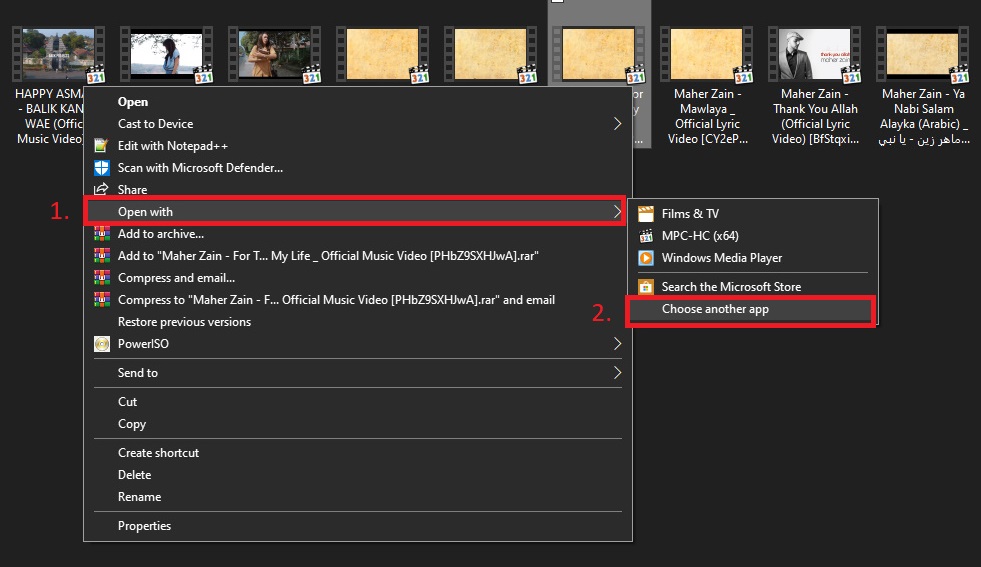Select Cut from context menu
This screenshot has width=981, height=567.
point(358,401)
